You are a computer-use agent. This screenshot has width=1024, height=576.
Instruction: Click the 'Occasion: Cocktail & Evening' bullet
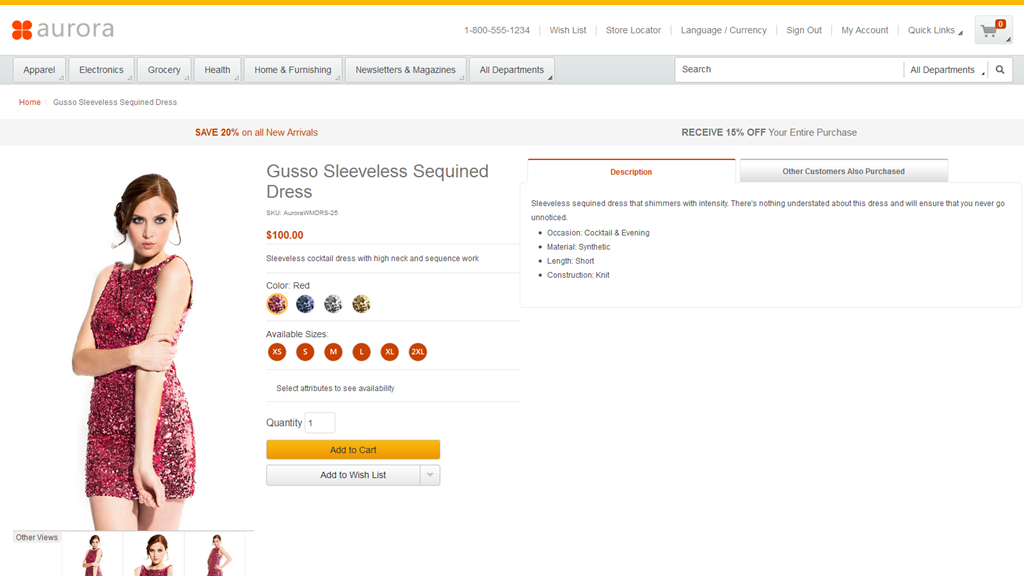tap(598, 232)
